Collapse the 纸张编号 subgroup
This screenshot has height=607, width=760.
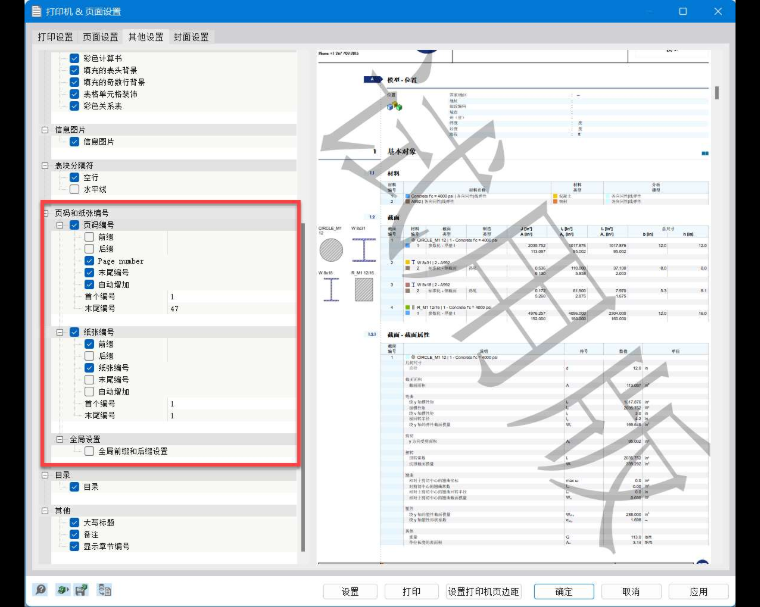60,332
